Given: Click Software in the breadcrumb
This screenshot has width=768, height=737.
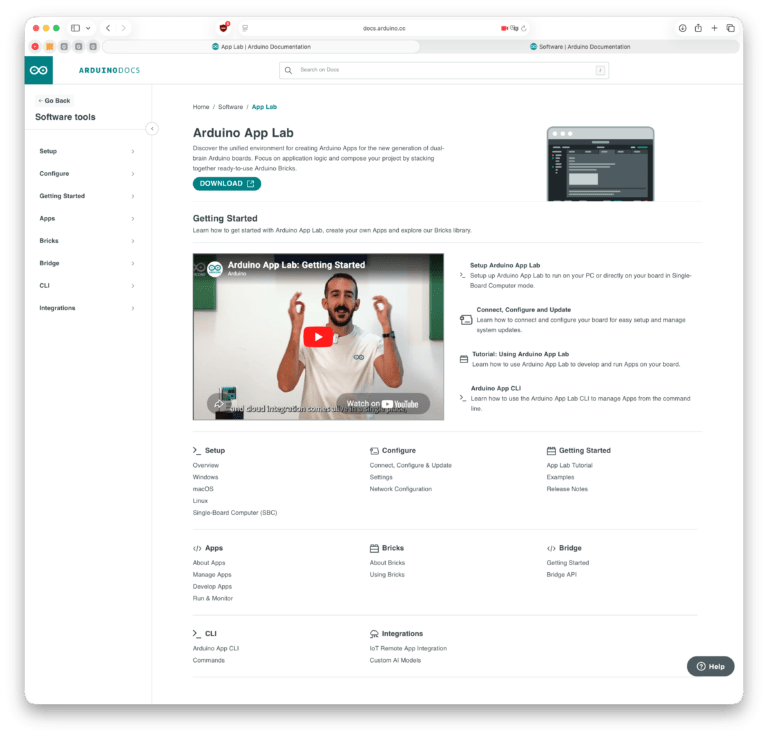Looking at the screenshot, I should (231, 107).
